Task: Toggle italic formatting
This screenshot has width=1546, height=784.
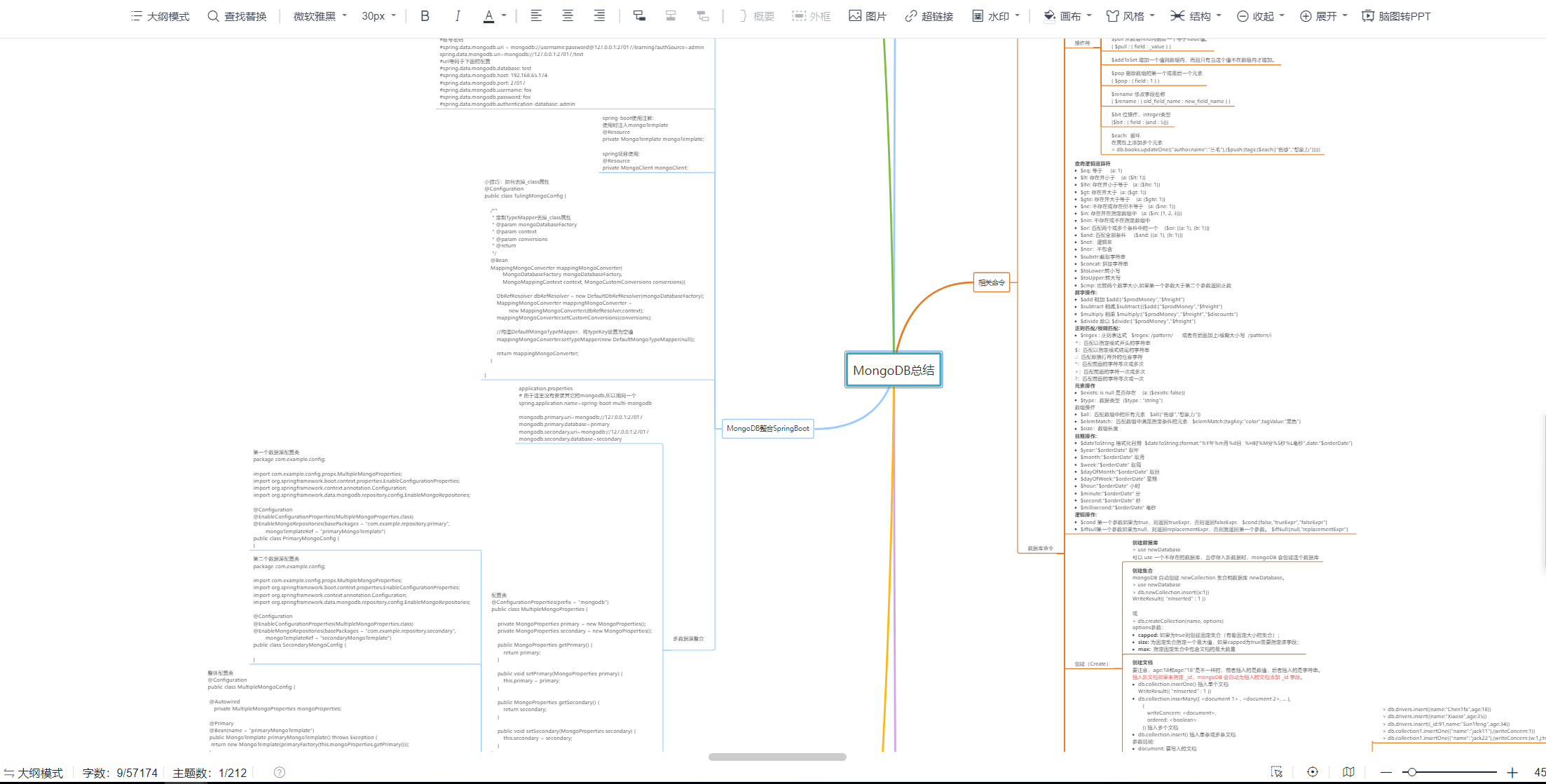Action: coord(457,16)
